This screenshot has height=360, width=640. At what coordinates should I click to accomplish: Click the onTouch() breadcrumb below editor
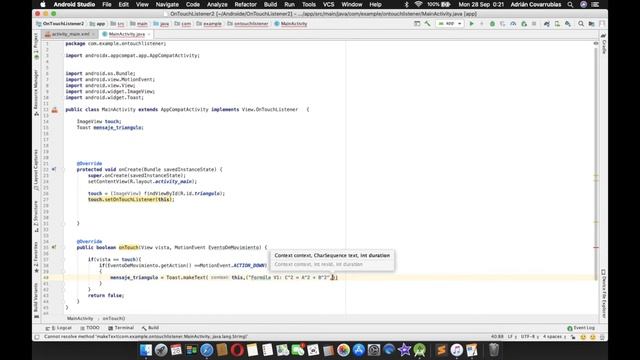(x=113, y=318)
